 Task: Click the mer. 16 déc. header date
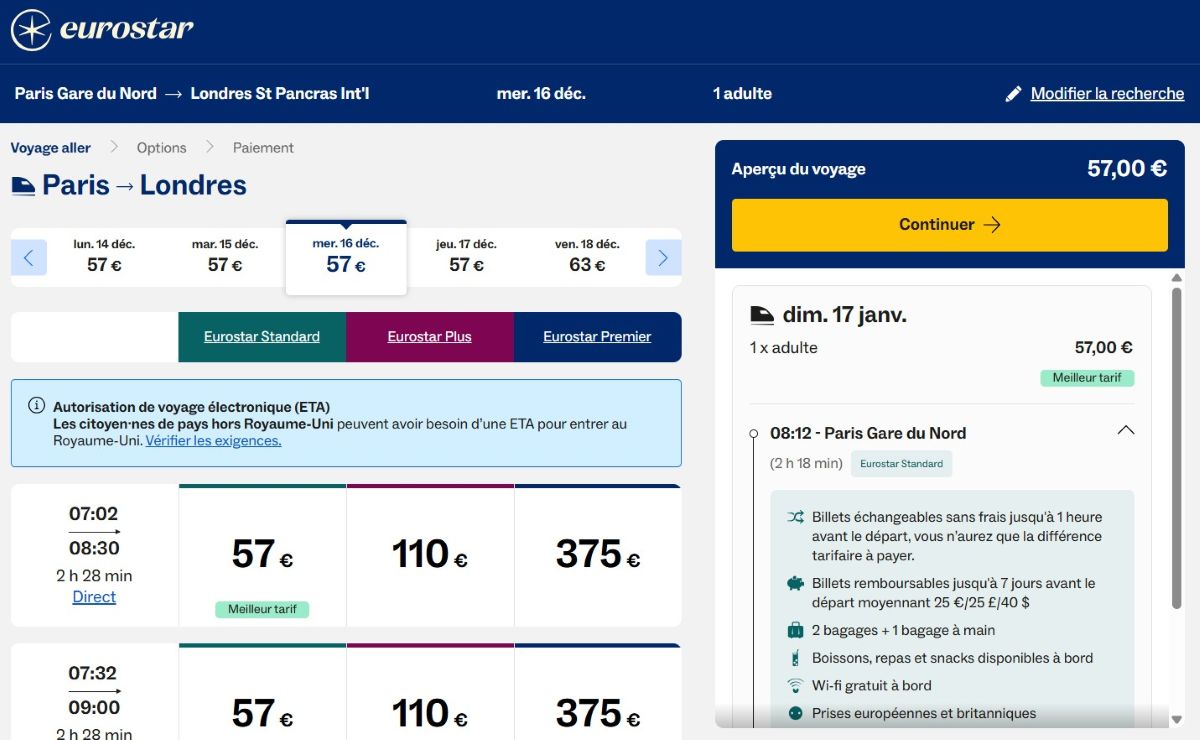tap(541, 94)
